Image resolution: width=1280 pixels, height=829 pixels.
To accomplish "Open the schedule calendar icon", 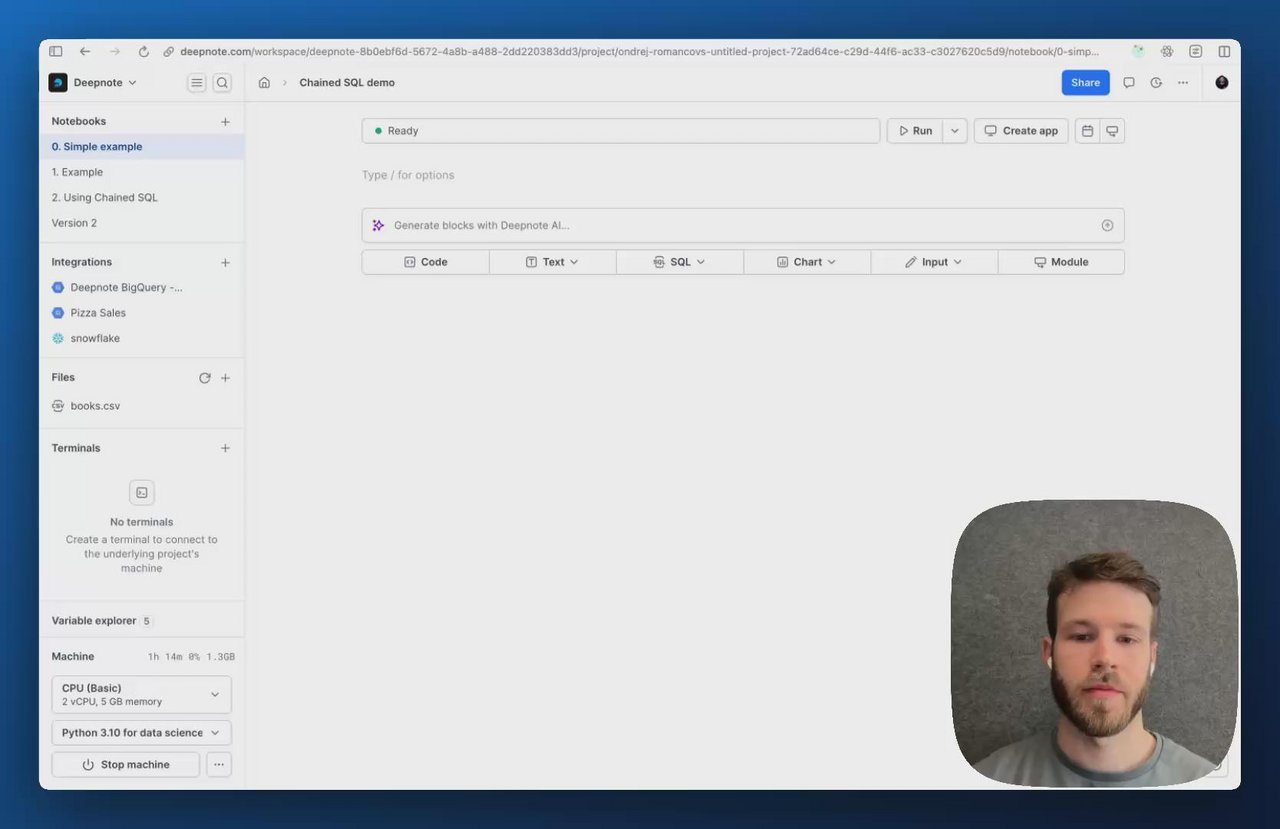I will click(x=1087, y=131).
